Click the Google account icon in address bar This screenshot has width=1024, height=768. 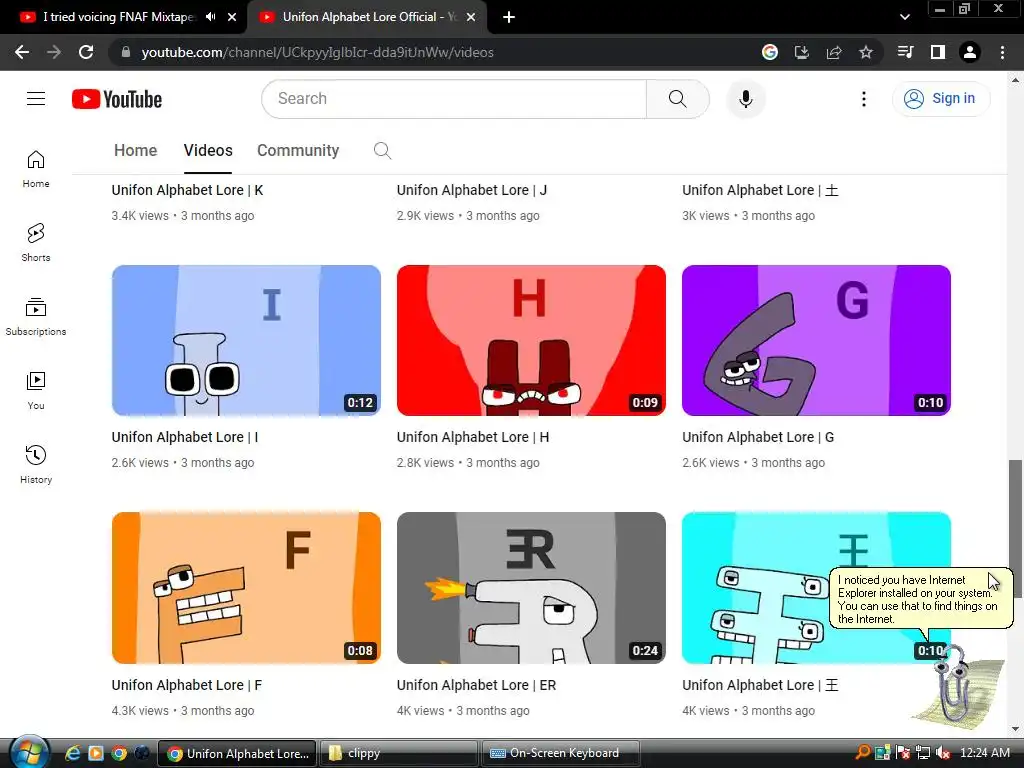770,52
